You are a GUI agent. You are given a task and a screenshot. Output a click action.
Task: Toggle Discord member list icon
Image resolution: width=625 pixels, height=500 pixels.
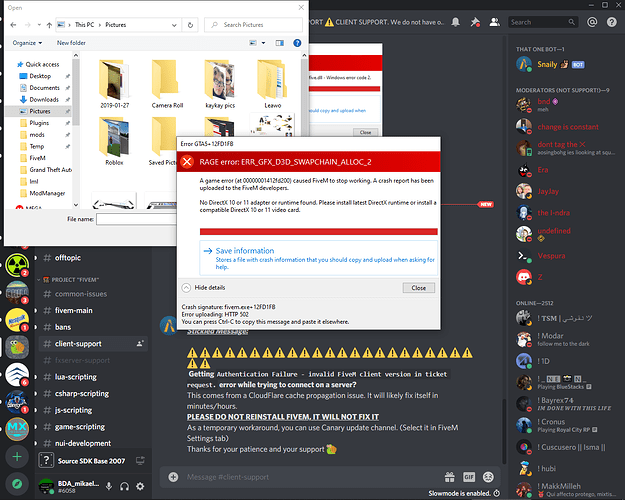point(495,22)
